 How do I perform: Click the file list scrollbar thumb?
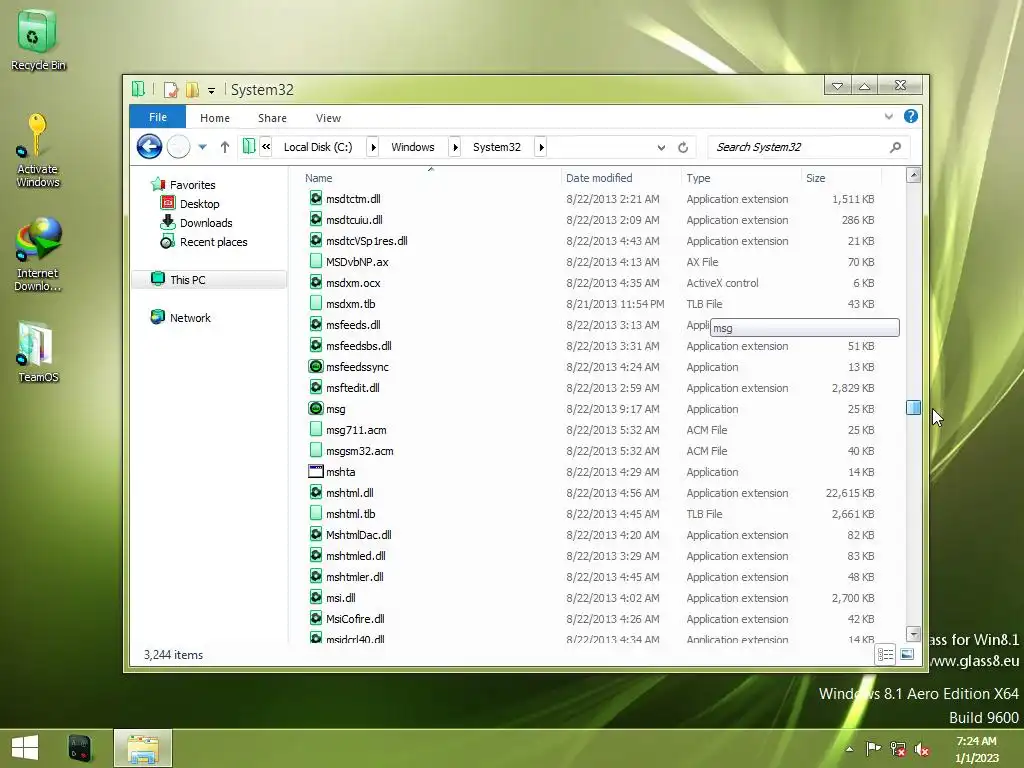(914, 408)
